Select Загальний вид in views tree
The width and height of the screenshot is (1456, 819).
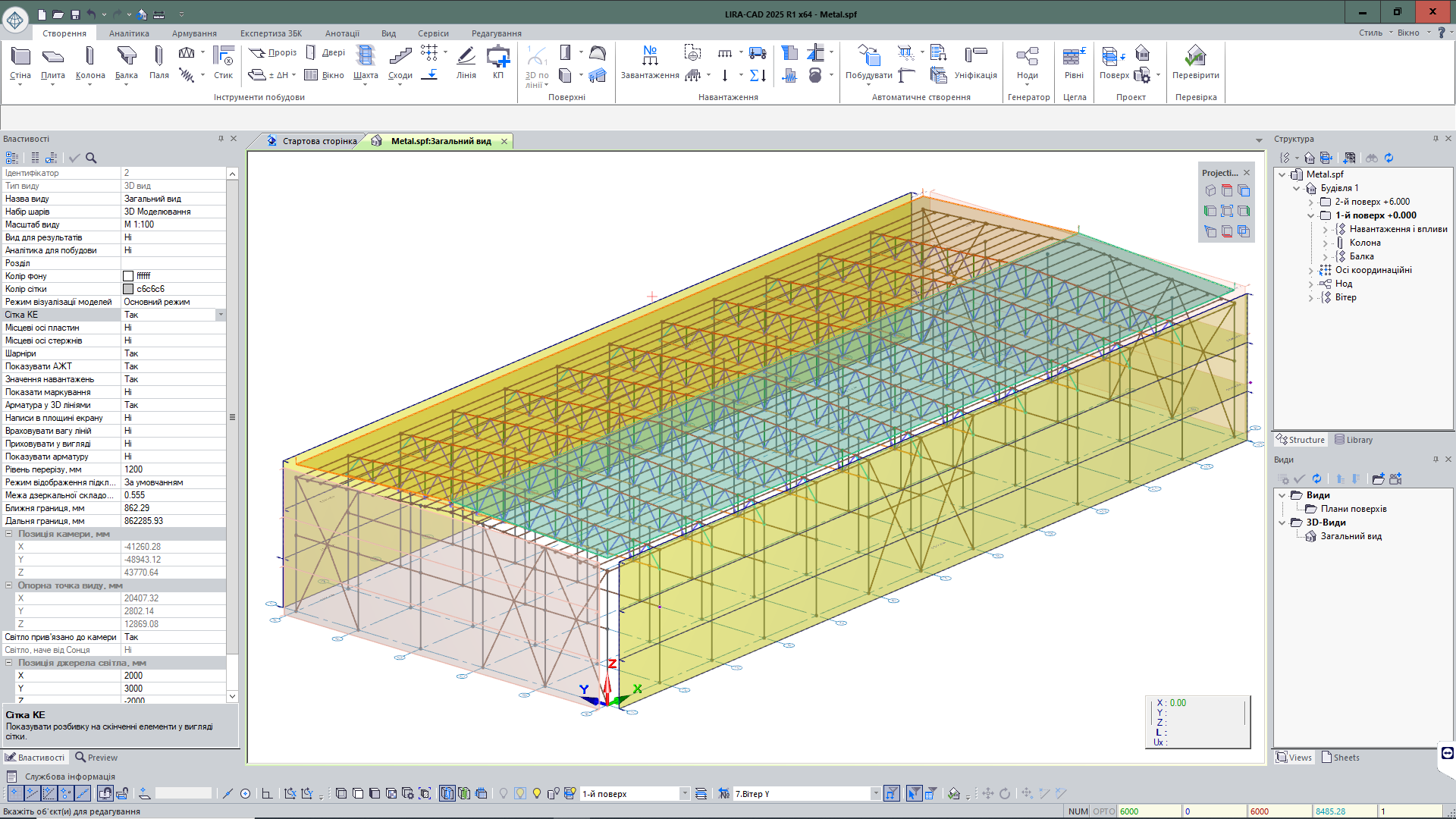coord(1351,536)
